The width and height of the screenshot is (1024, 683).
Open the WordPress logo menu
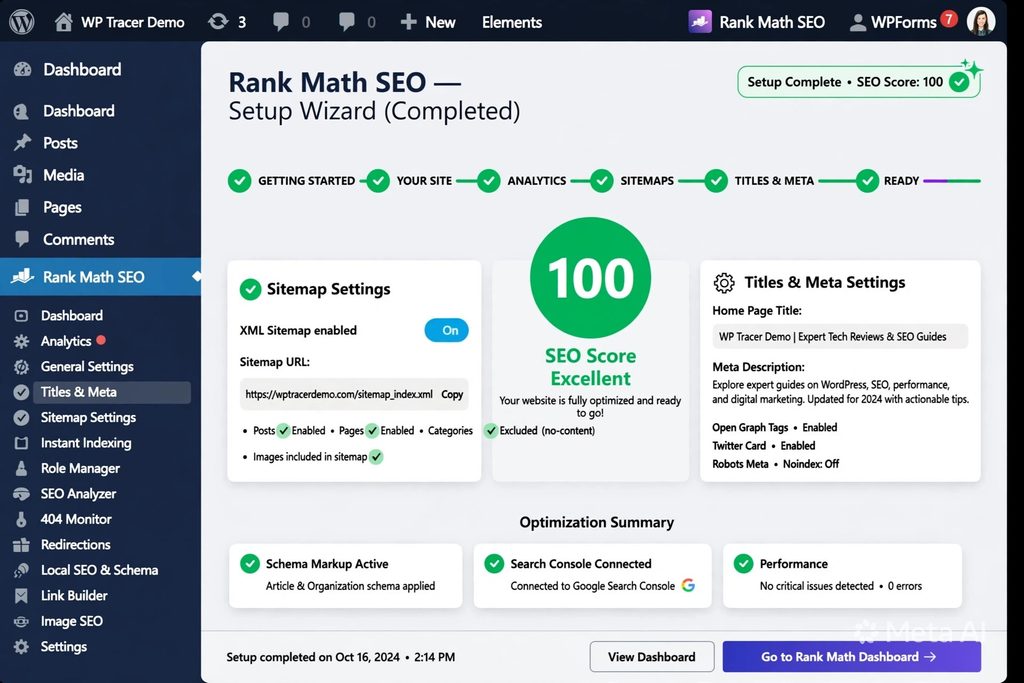coord(22,22)
